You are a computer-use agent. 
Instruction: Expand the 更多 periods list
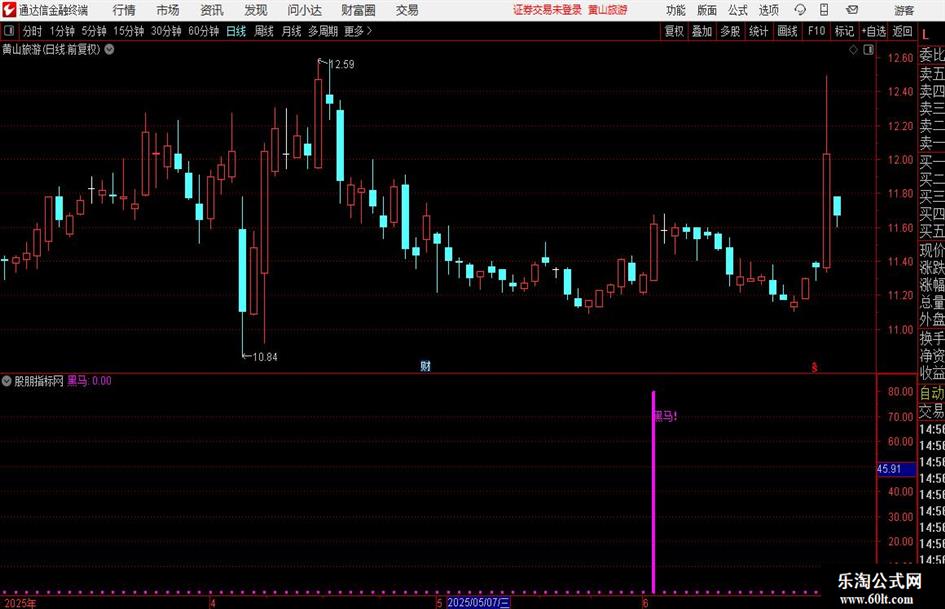point(358,31)
